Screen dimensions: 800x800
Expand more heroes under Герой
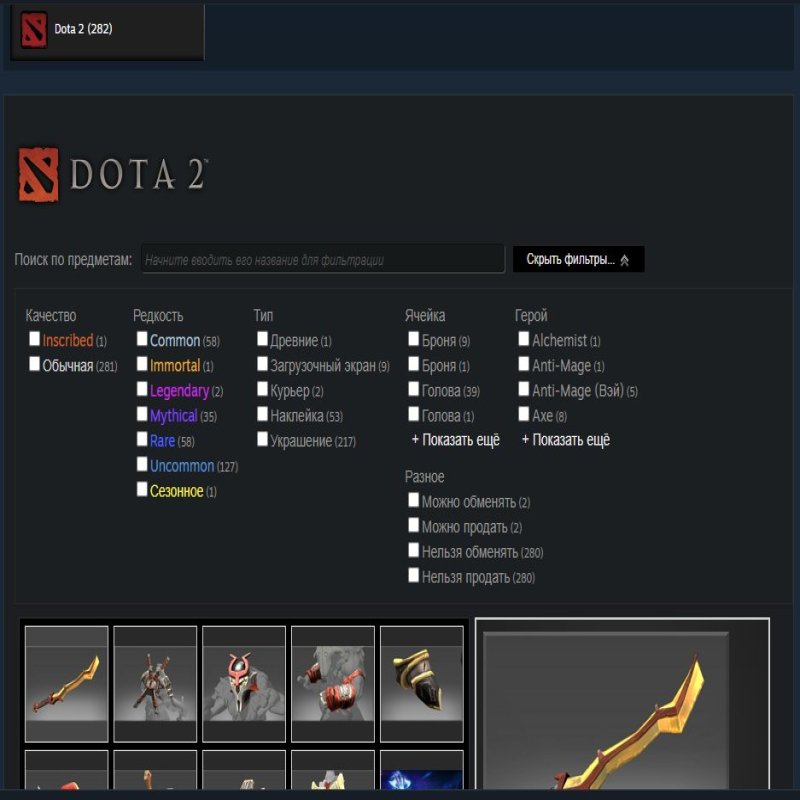[x=566, y=440]
